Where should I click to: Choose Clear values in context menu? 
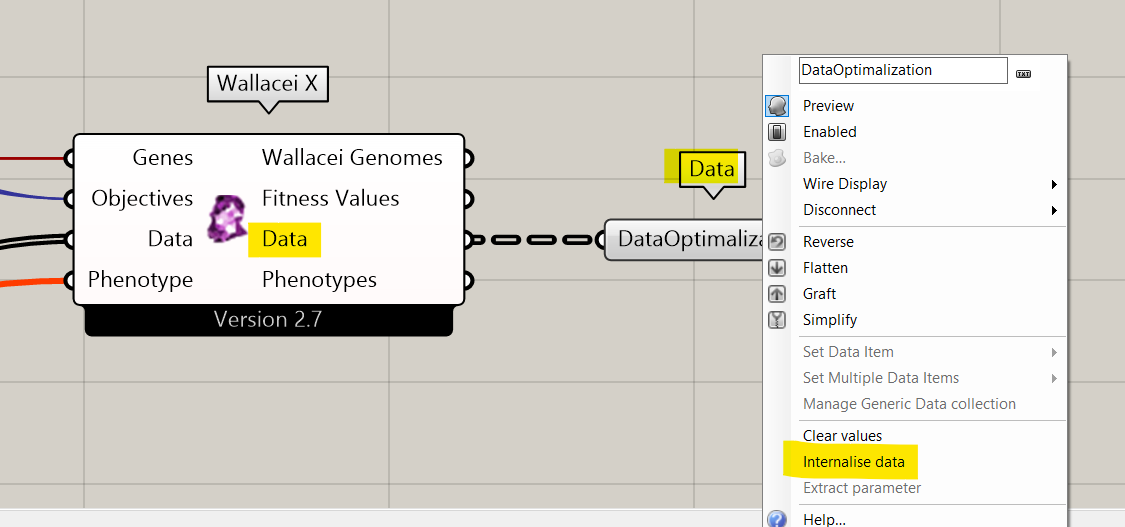842,436
